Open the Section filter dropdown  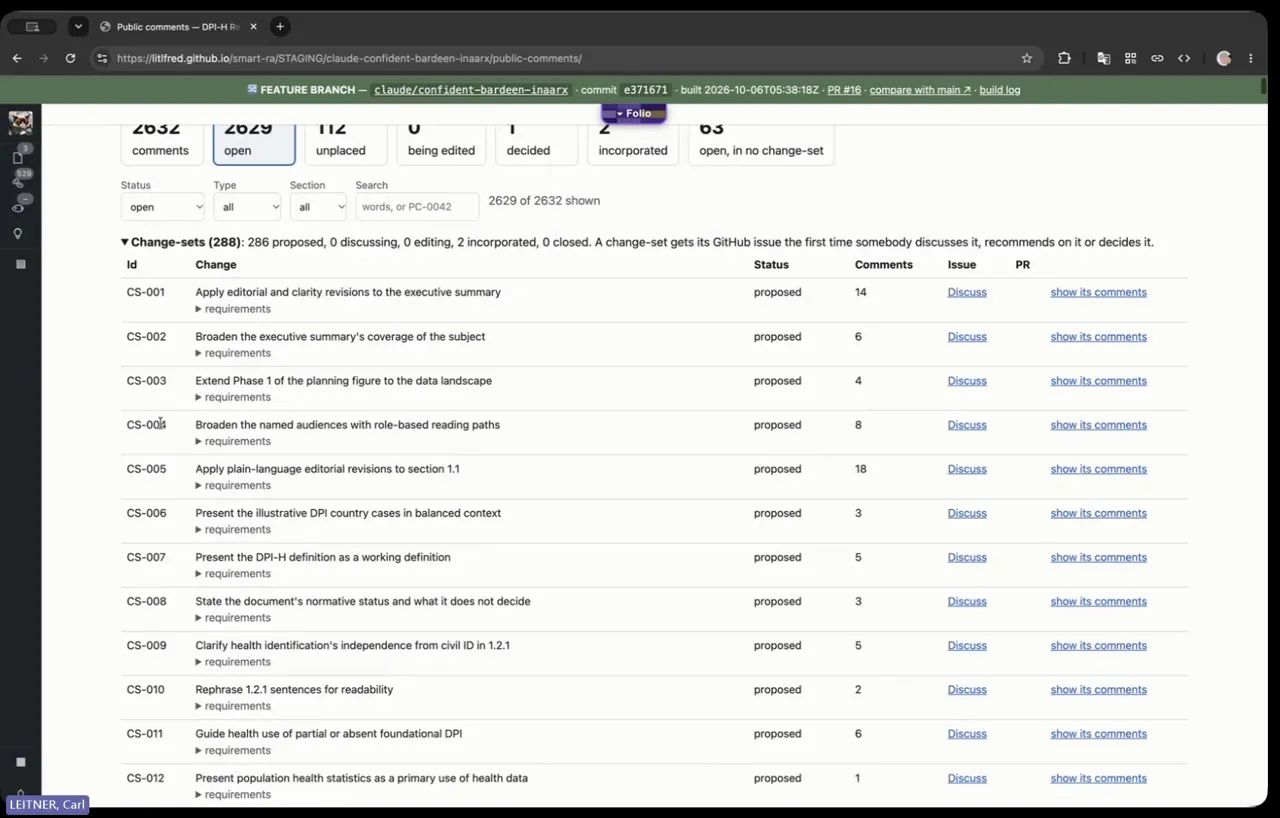coord(318,207)
